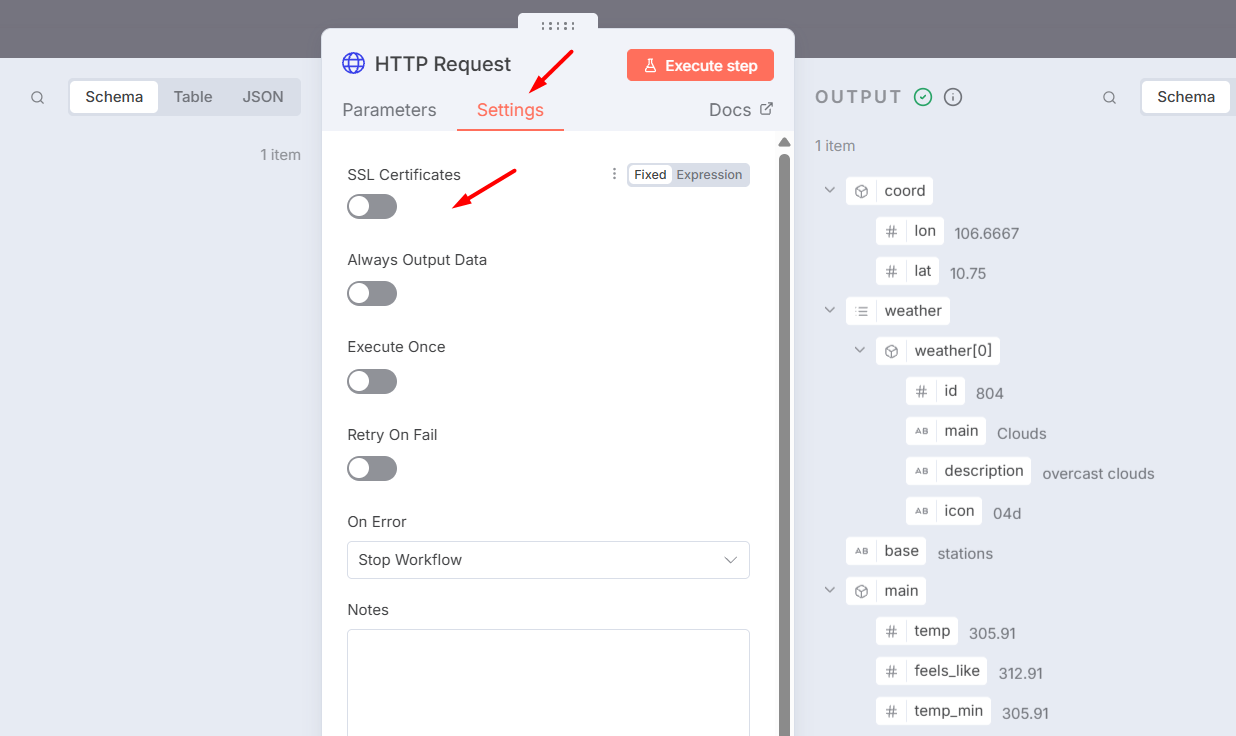Screen dimensions: 1236x736
Task: Select the input Table view tab
Action: tap(193, 97)
